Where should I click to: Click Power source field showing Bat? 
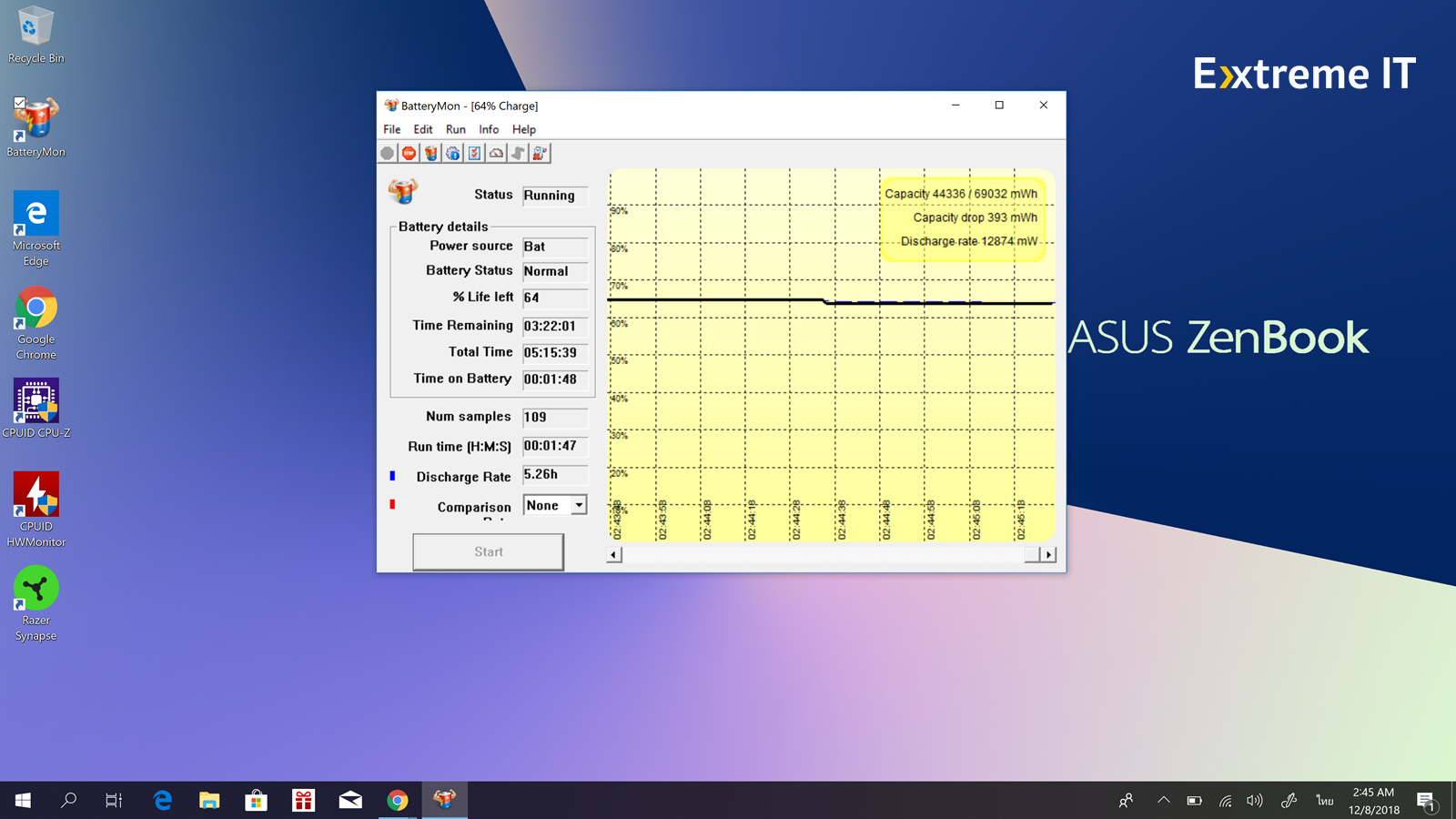[555, 247]
